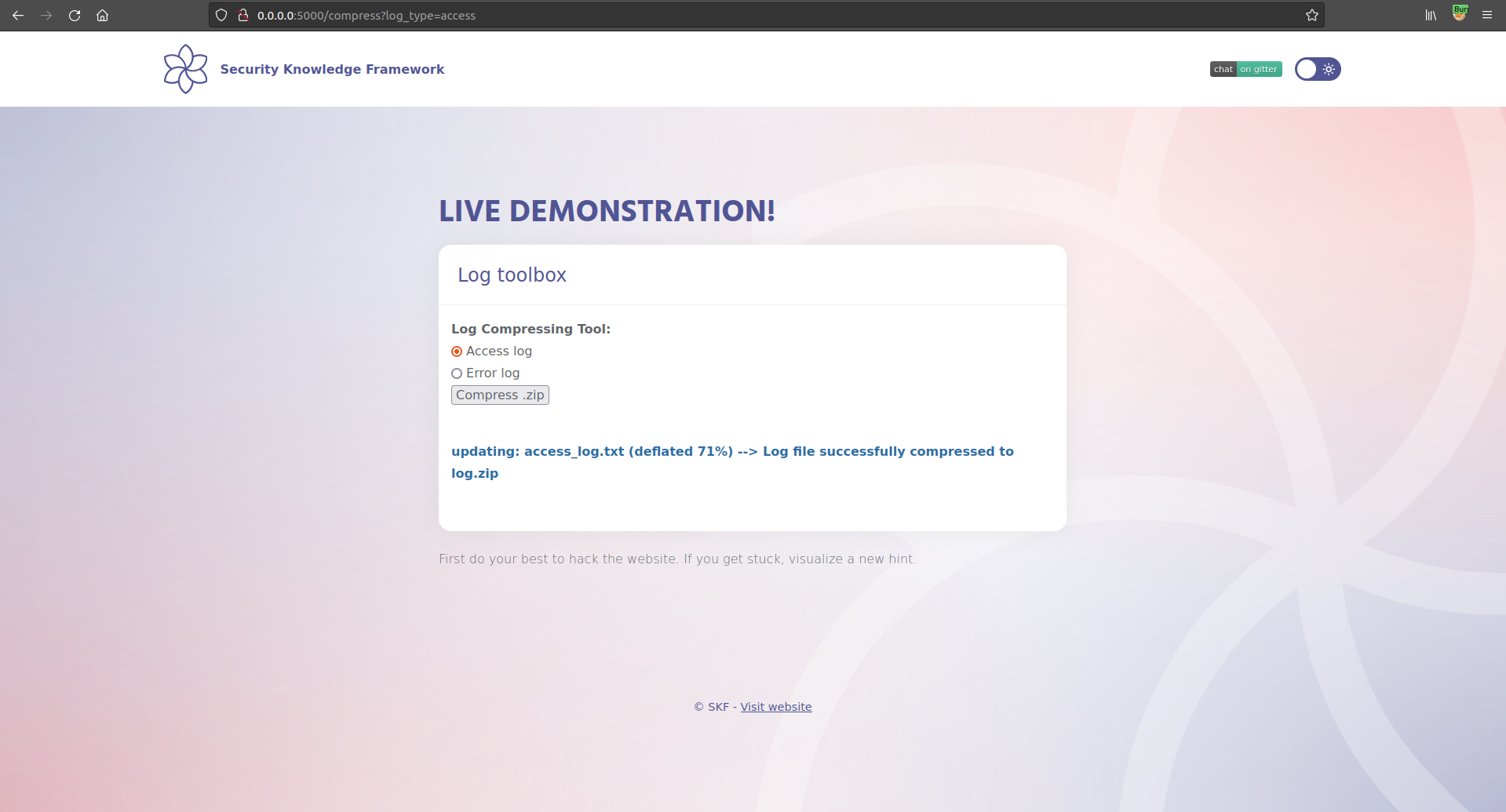1506x812 pixels.
Task: Follow the Visit website link
Action: [776, 707]
